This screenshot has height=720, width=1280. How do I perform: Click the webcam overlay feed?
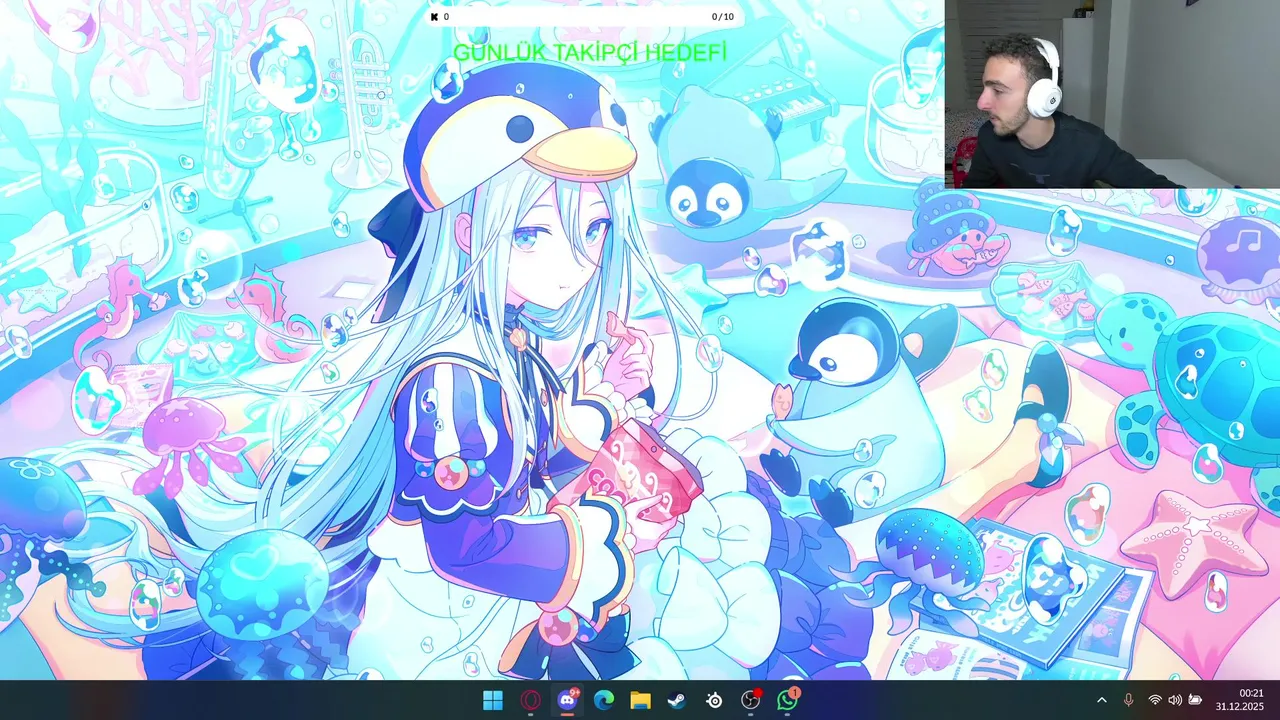click(x=1112, y=94)
